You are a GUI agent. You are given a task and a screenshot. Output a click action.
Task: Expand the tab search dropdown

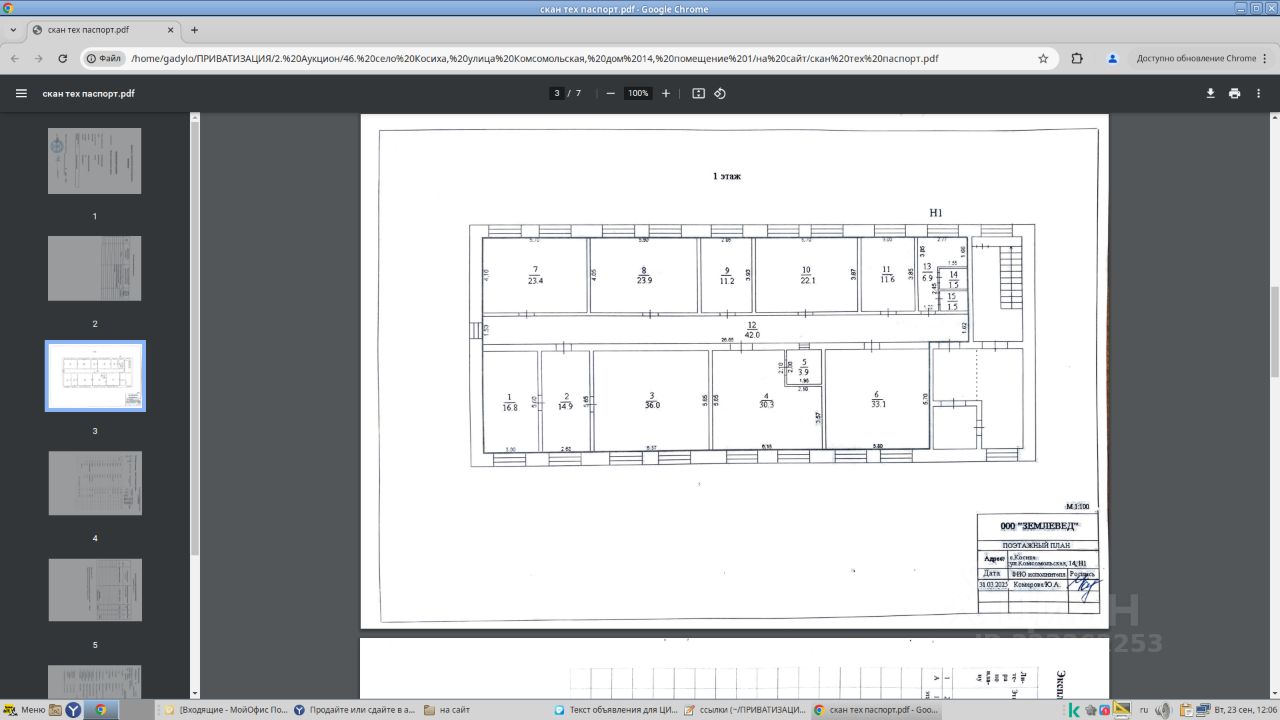click(x=13, y=30)
